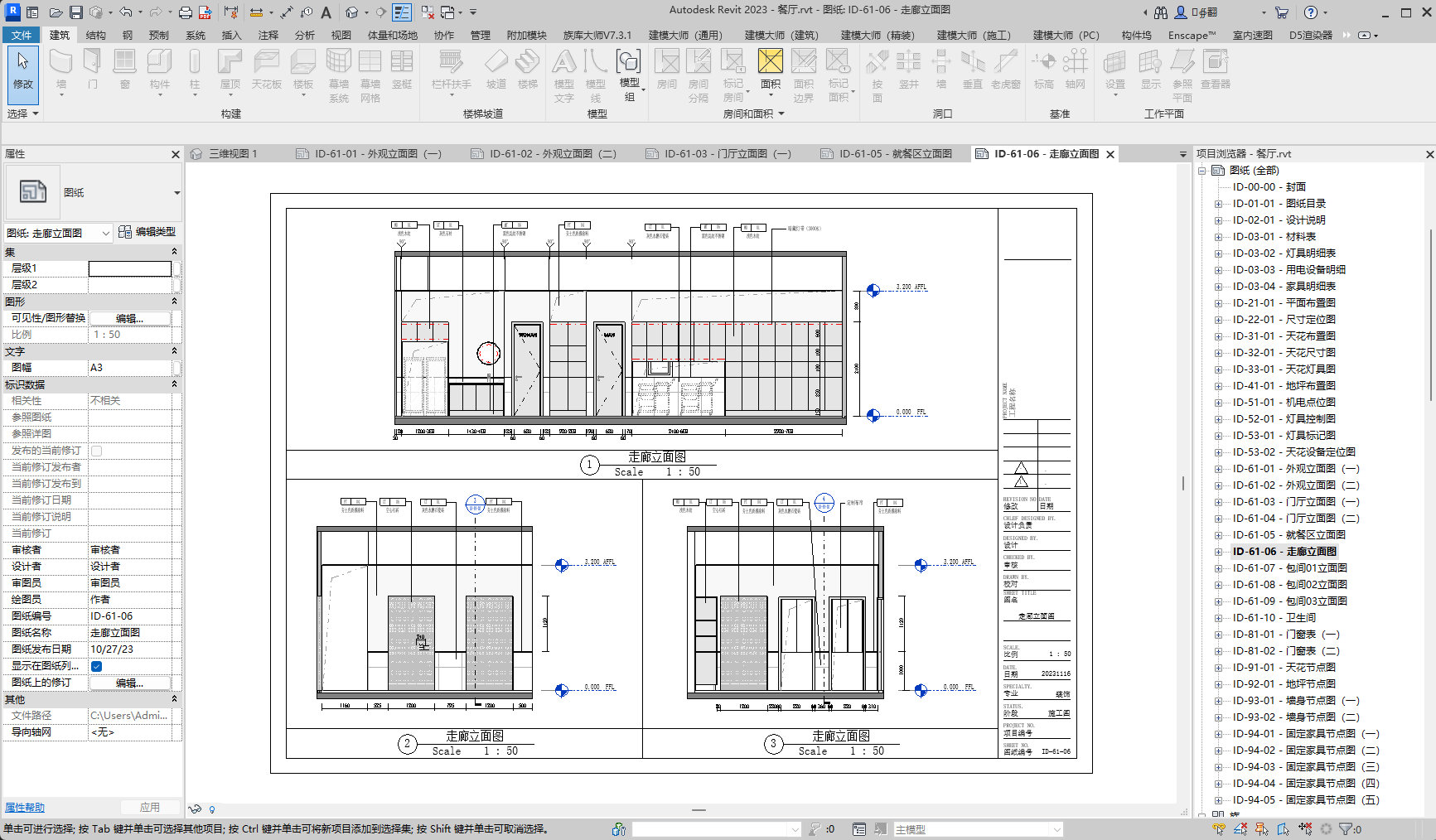Open the 图纸 type selector dropdown
1436x840 pixels.
pyautogui.click(x=176, y=193)
